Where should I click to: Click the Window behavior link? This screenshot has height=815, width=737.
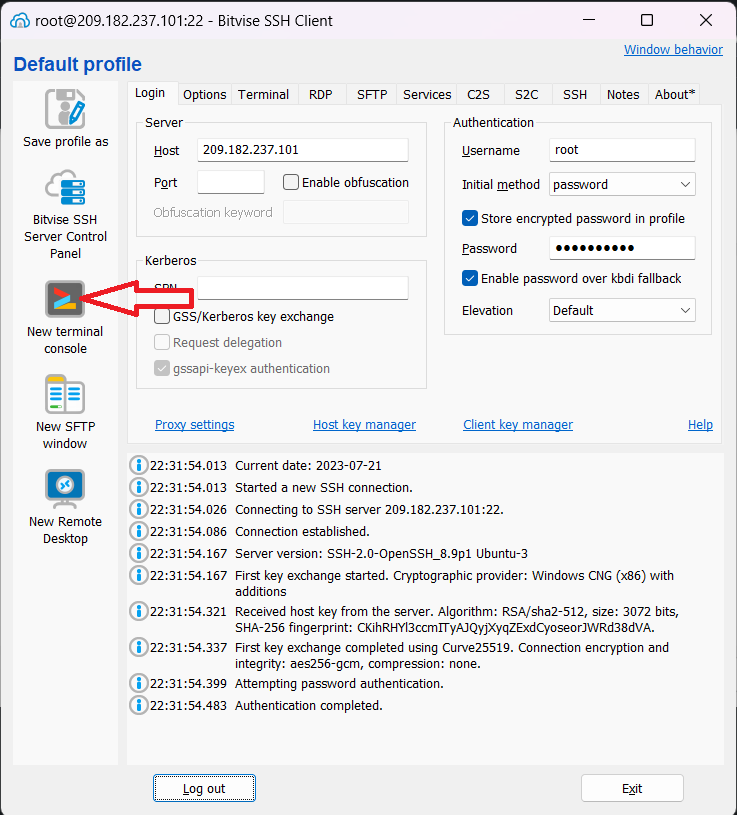pos(673,50)
